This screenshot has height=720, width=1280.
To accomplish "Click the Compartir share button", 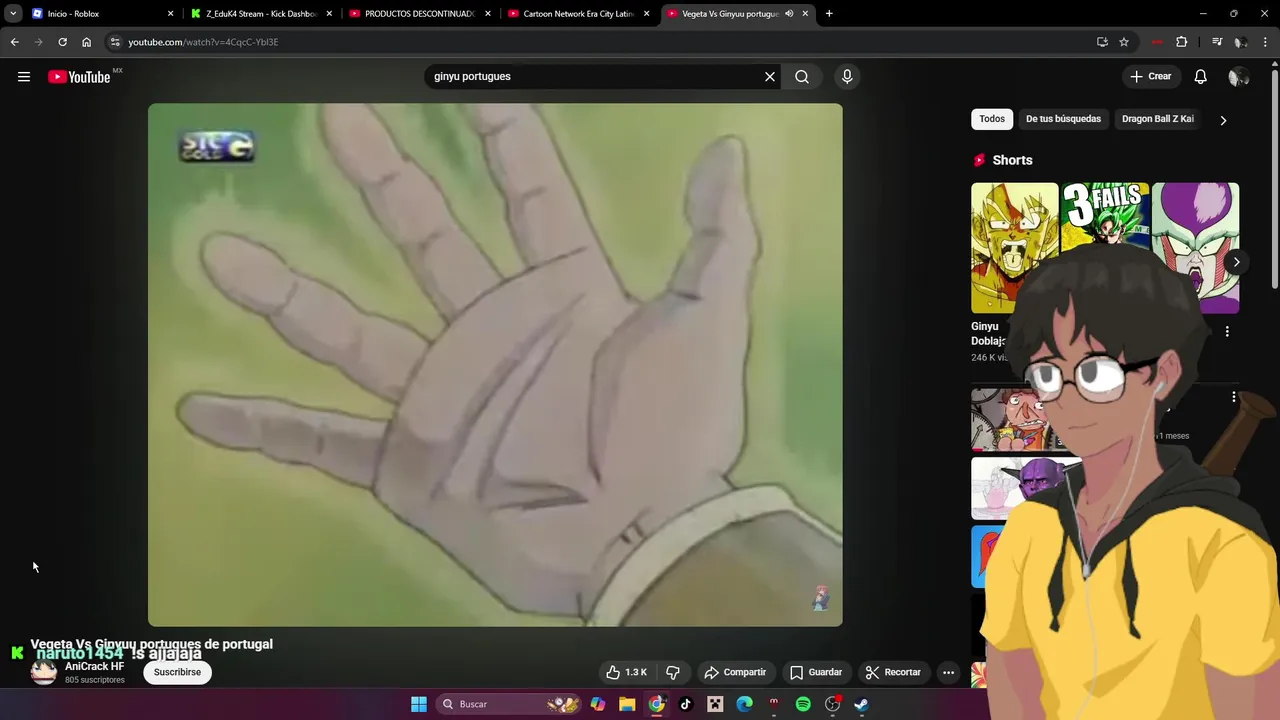I will 735,672.
